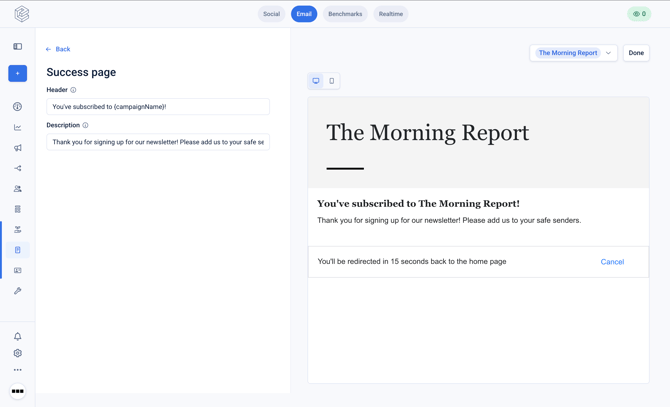
Task: Click the info icon next to Description
Action: pyautogui.click(x=85, y=125)
